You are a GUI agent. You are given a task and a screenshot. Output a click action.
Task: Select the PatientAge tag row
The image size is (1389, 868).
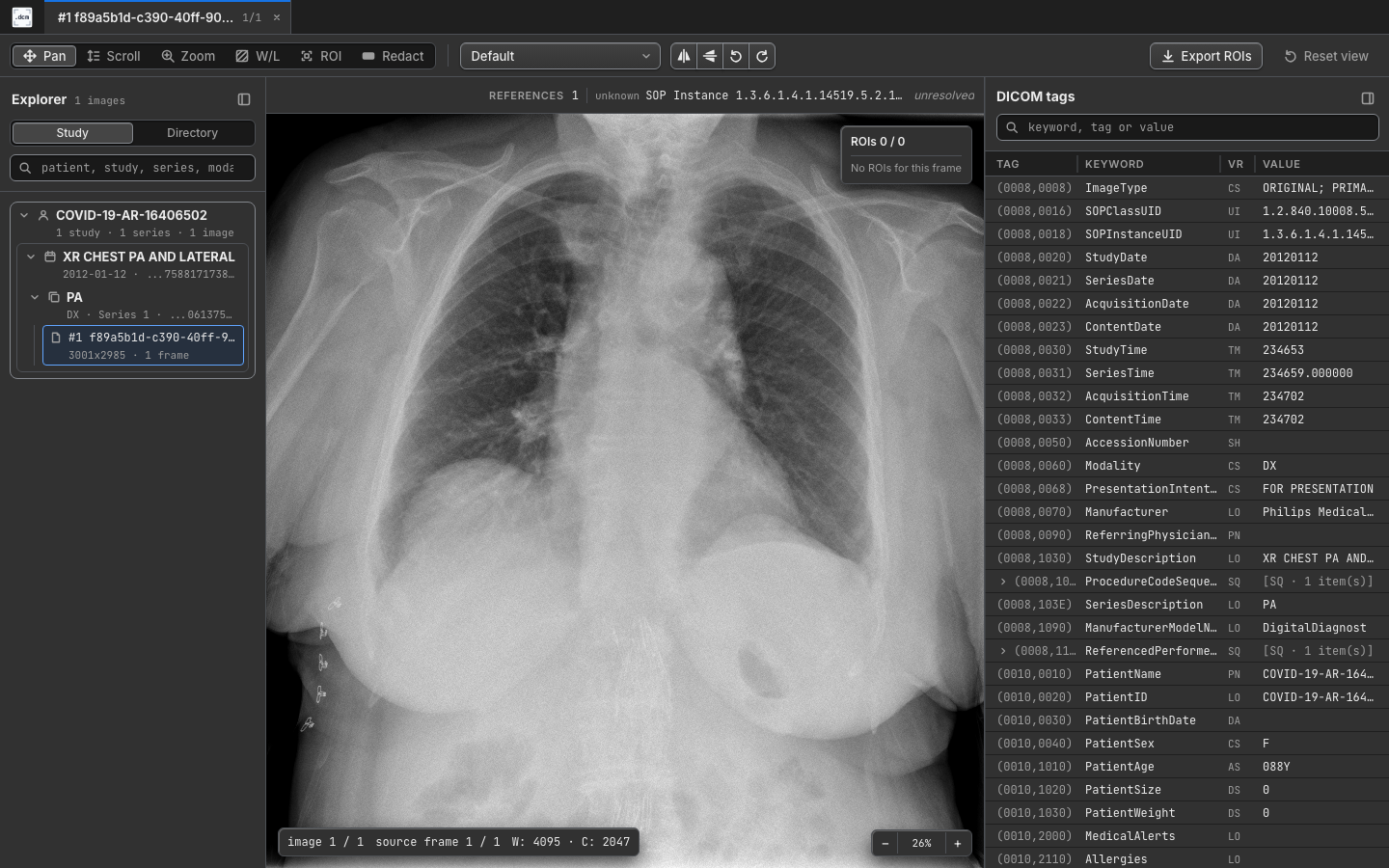point(1186,767)
